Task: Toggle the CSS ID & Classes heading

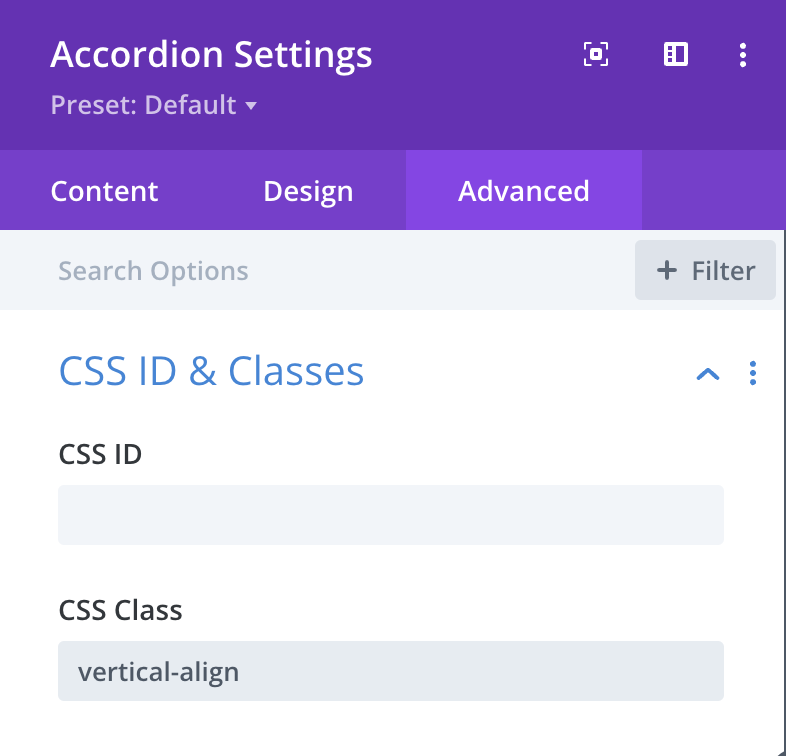Action: click(x=212, y=371)
